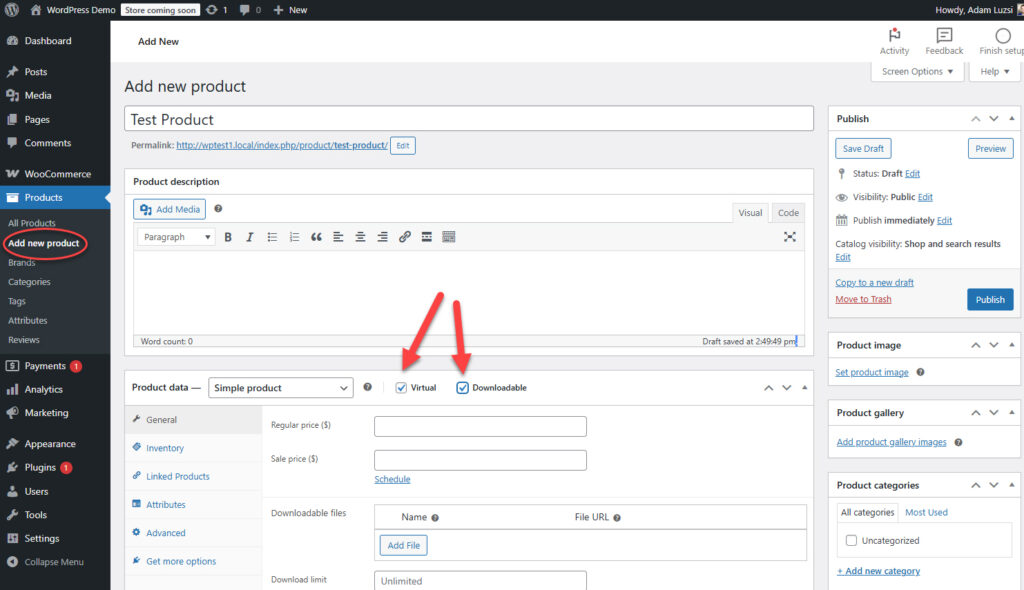Open the Paragraph format dropdown
Screen dimensions: 1024x590
(x=176, y=237)
